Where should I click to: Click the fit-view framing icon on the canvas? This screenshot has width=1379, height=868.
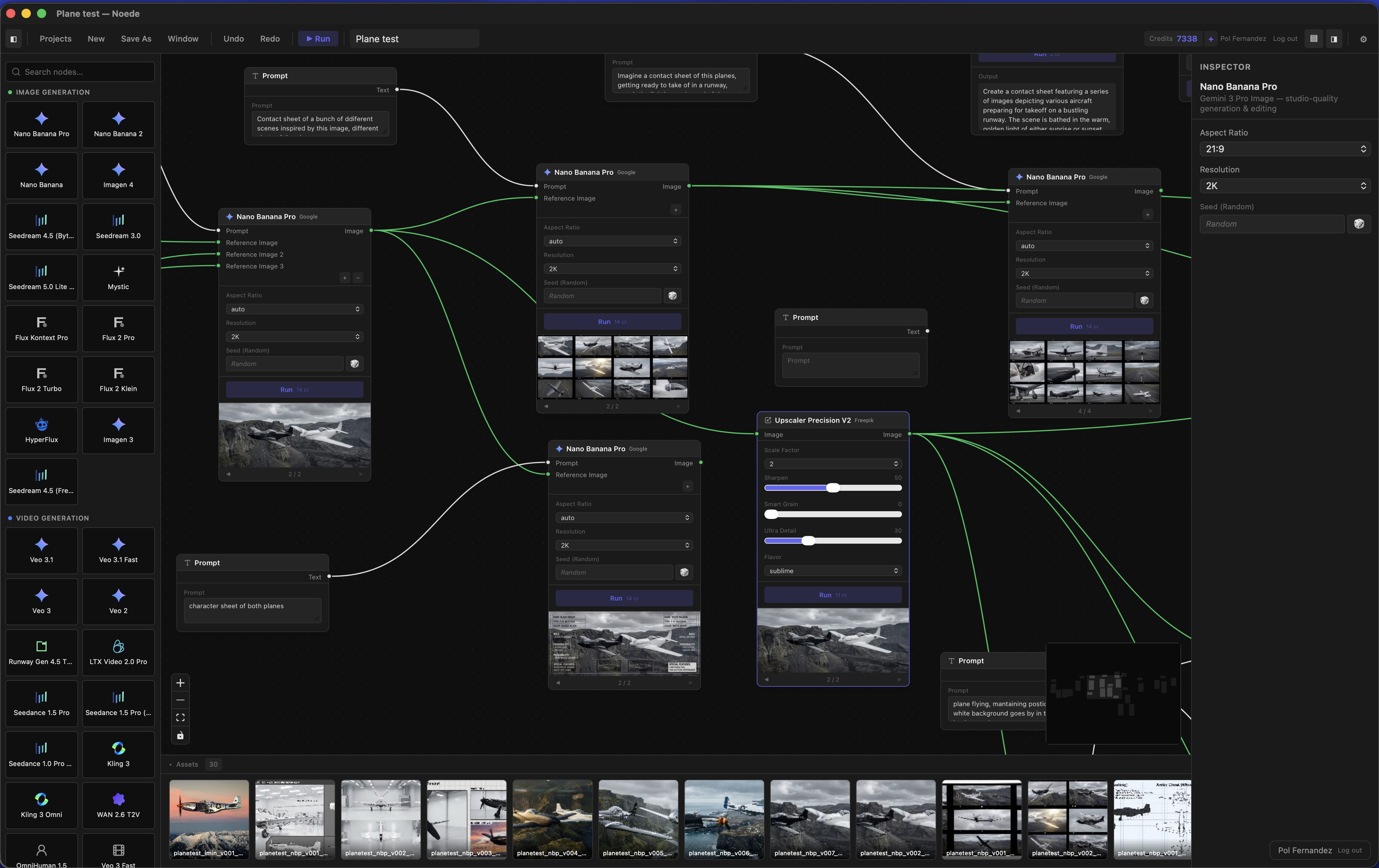click(180, 717)
